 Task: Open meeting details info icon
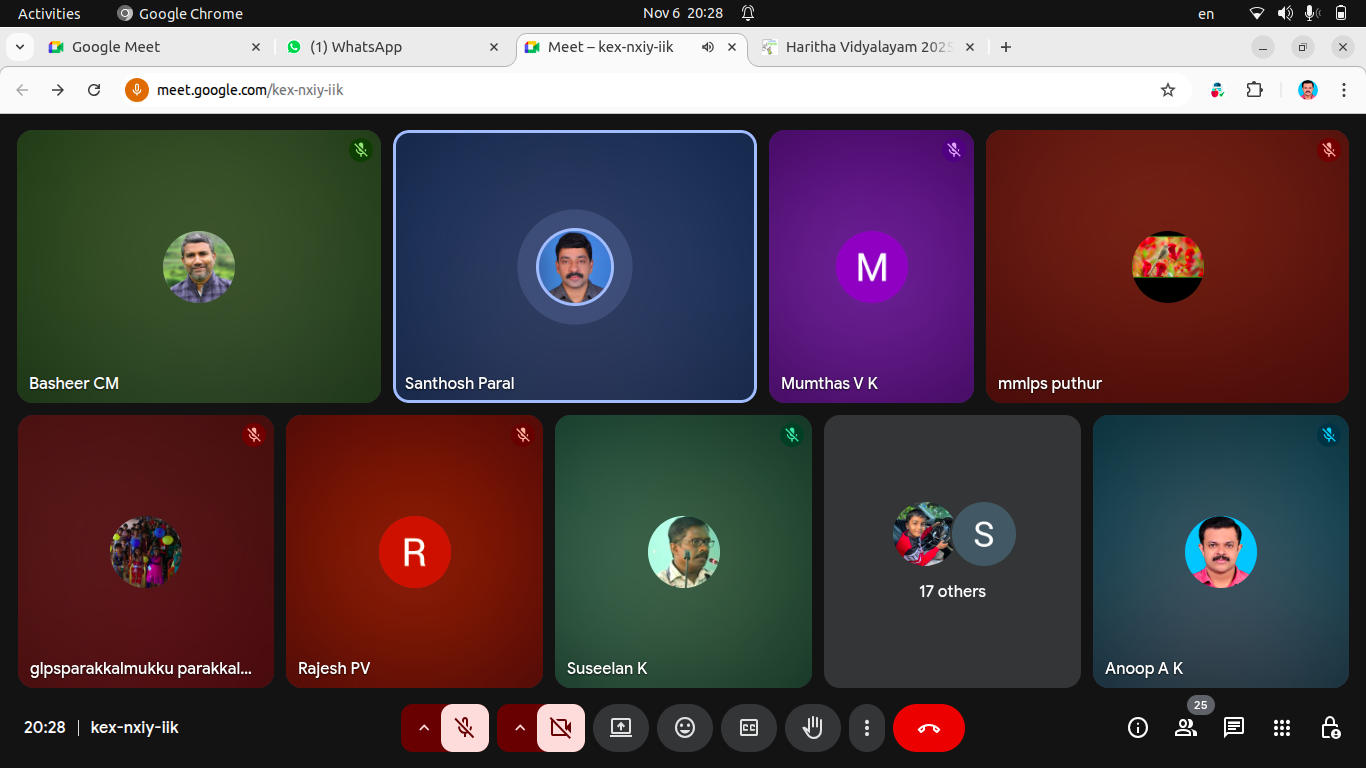(1138, 728)
